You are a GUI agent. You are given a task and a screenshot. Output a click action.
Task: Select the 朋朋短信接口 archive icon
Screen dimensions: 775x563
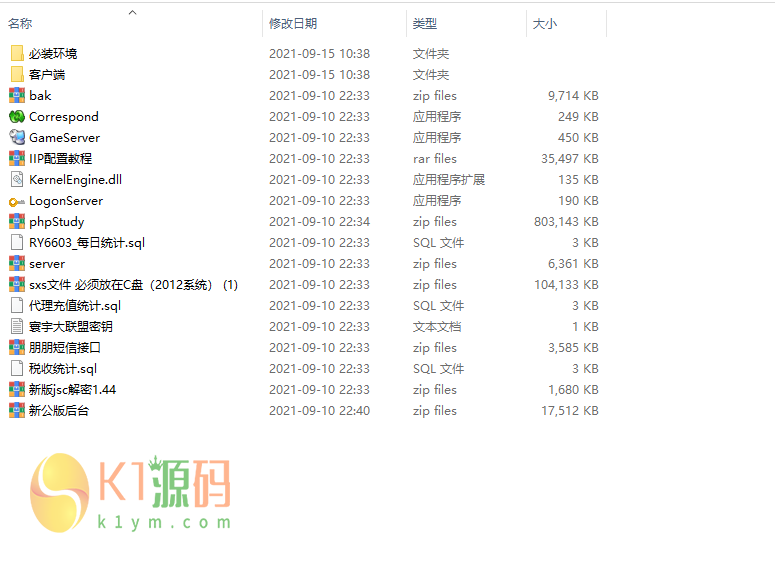click(x=17, y=347)
